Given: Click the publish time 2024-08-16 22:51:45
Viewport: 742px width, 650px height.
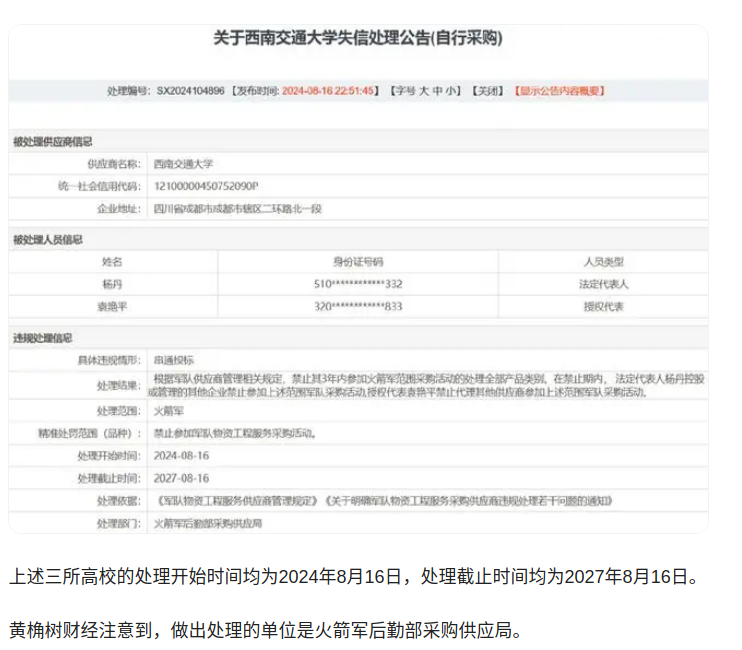Looking at the screenshot, I should click(328, 91).
